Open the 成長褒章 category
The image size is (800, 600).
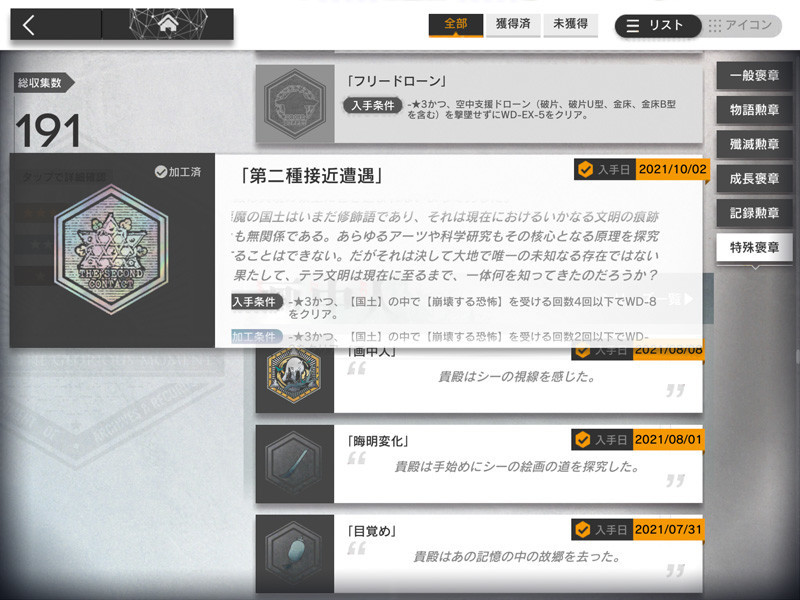[x=754, y=179]
